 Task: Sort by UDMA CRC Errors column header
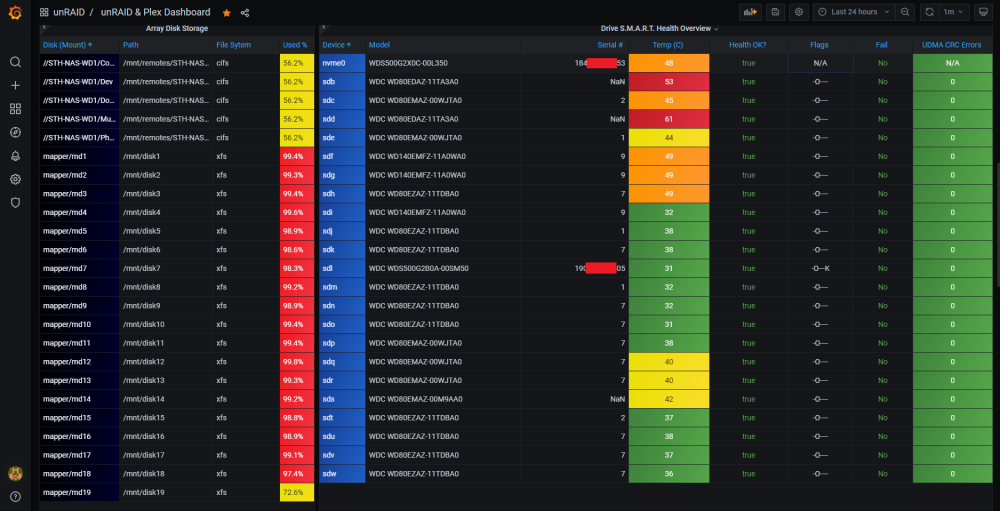tap(952, 45)
